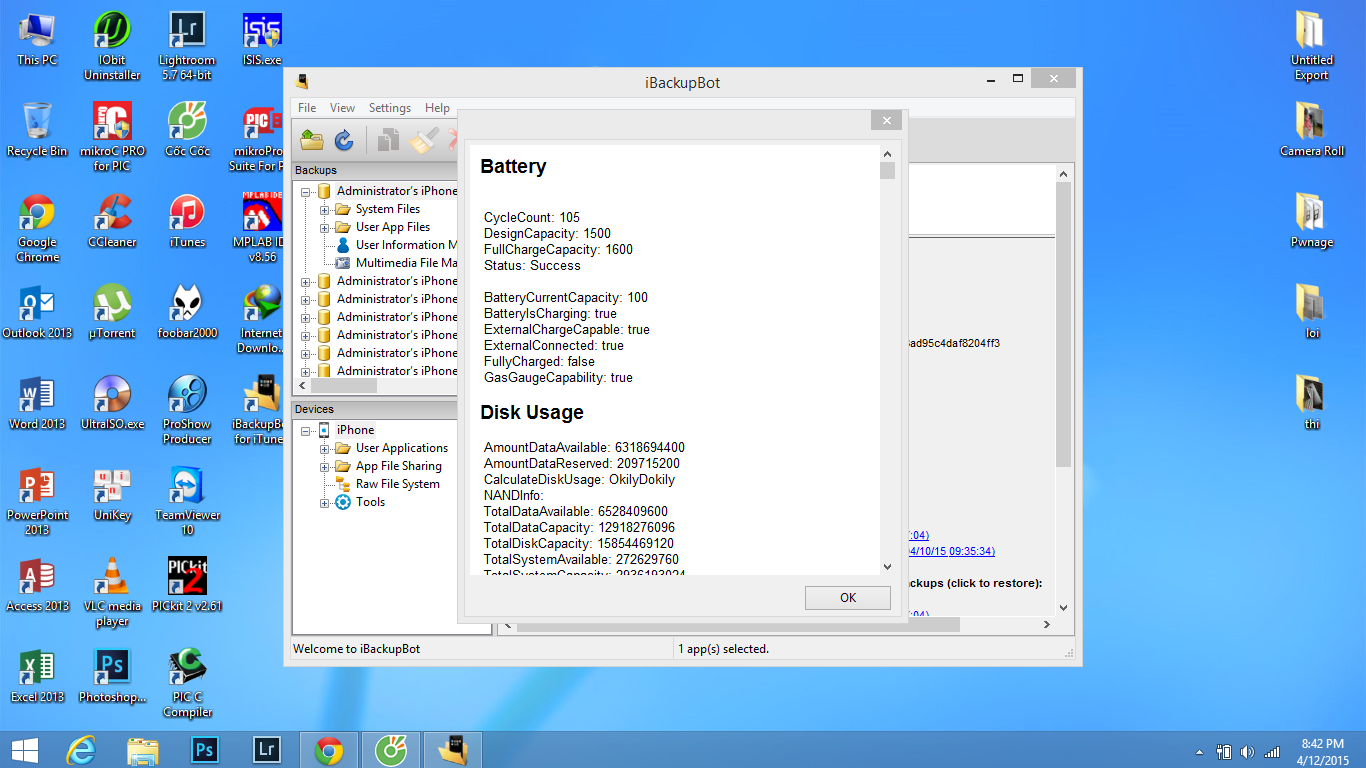Select User Information Manager tree item
Image resolution: width=1366 pixels, height=768 pixels.
pyautogui.click(x=406, y=245)
